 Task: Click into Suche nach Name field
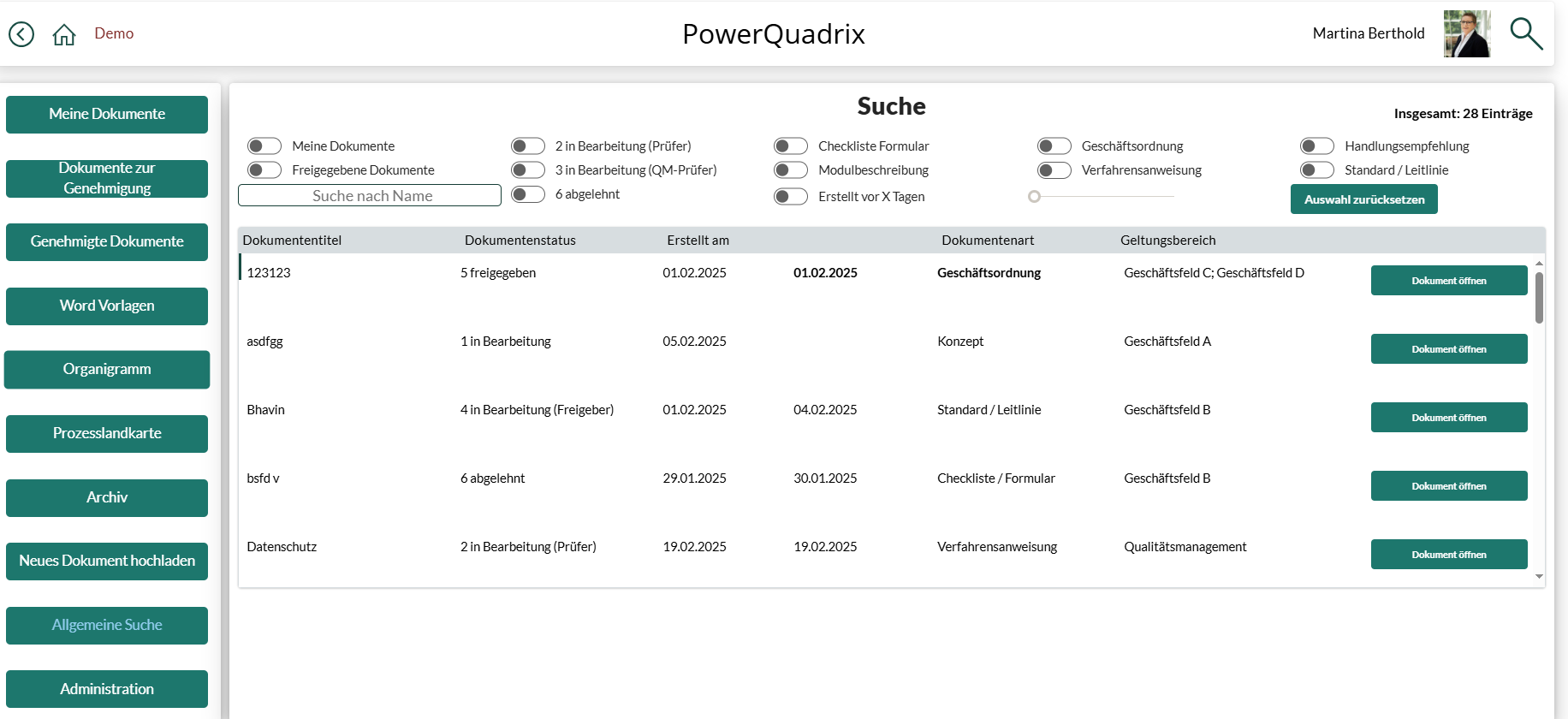370,195
